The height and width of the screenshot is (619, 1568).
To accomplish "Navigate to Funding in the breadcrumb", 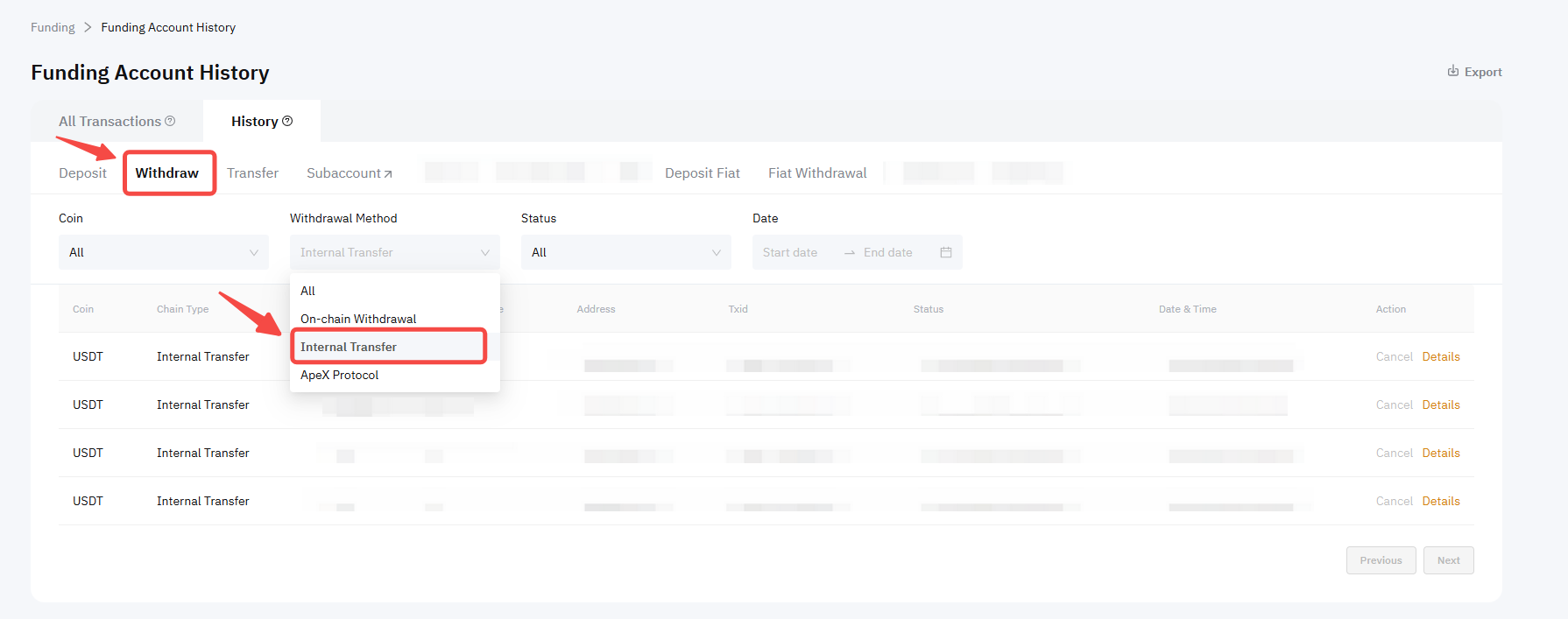I will [53, 27].
